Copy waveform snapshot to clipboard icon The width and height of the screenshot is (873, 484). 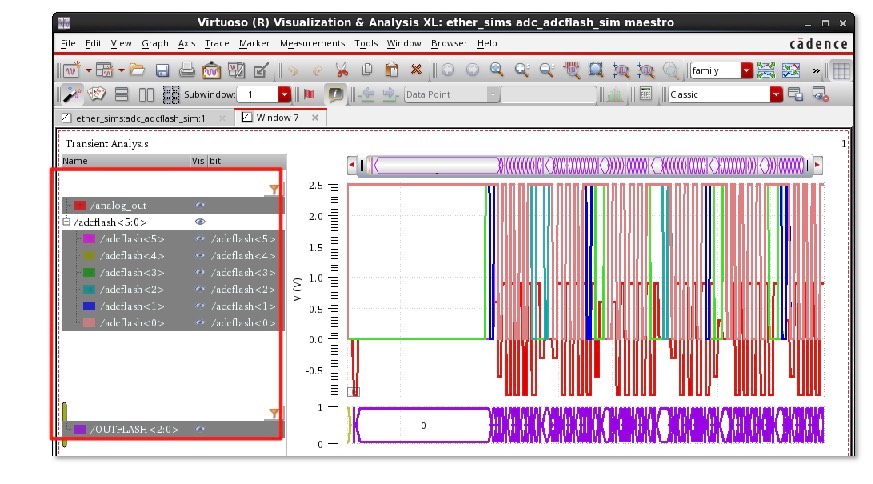click(x=211, y=71)
